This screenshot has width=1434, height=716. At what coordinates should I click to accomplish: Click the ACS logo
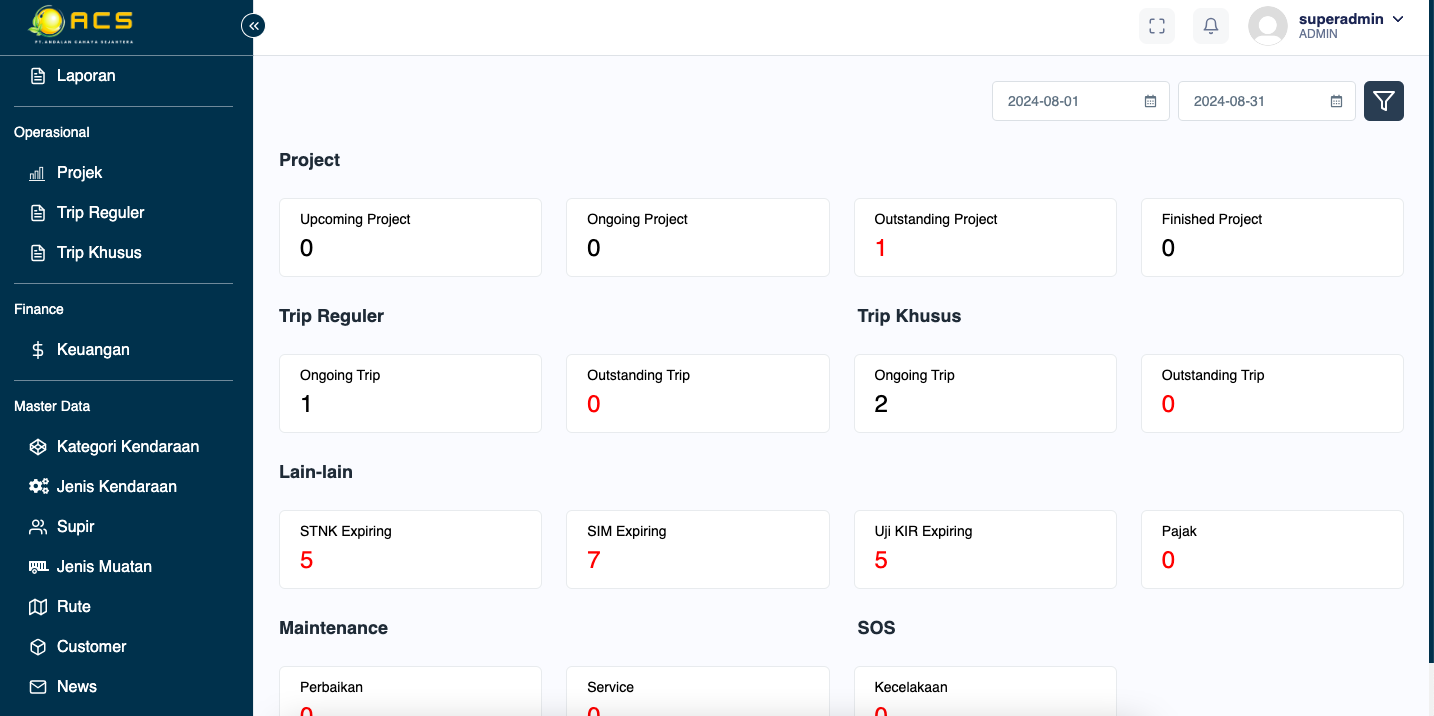[x=82, y=25]
